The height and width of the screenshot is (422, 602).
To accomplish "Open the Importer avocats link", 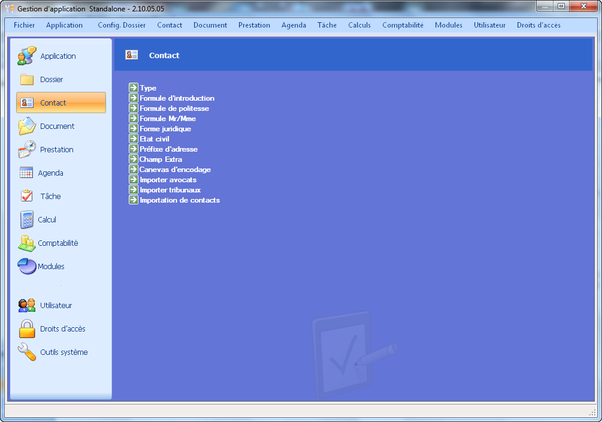I will click(168, 179).
